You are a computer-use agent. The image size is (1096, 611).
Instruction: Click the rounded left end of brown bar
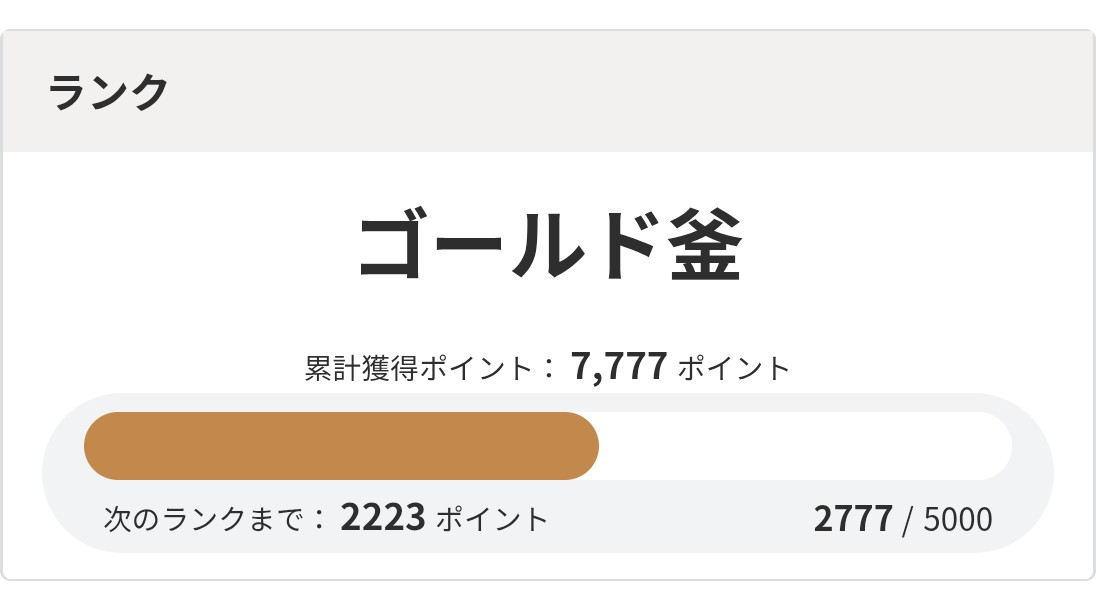(x=98, y=446)
